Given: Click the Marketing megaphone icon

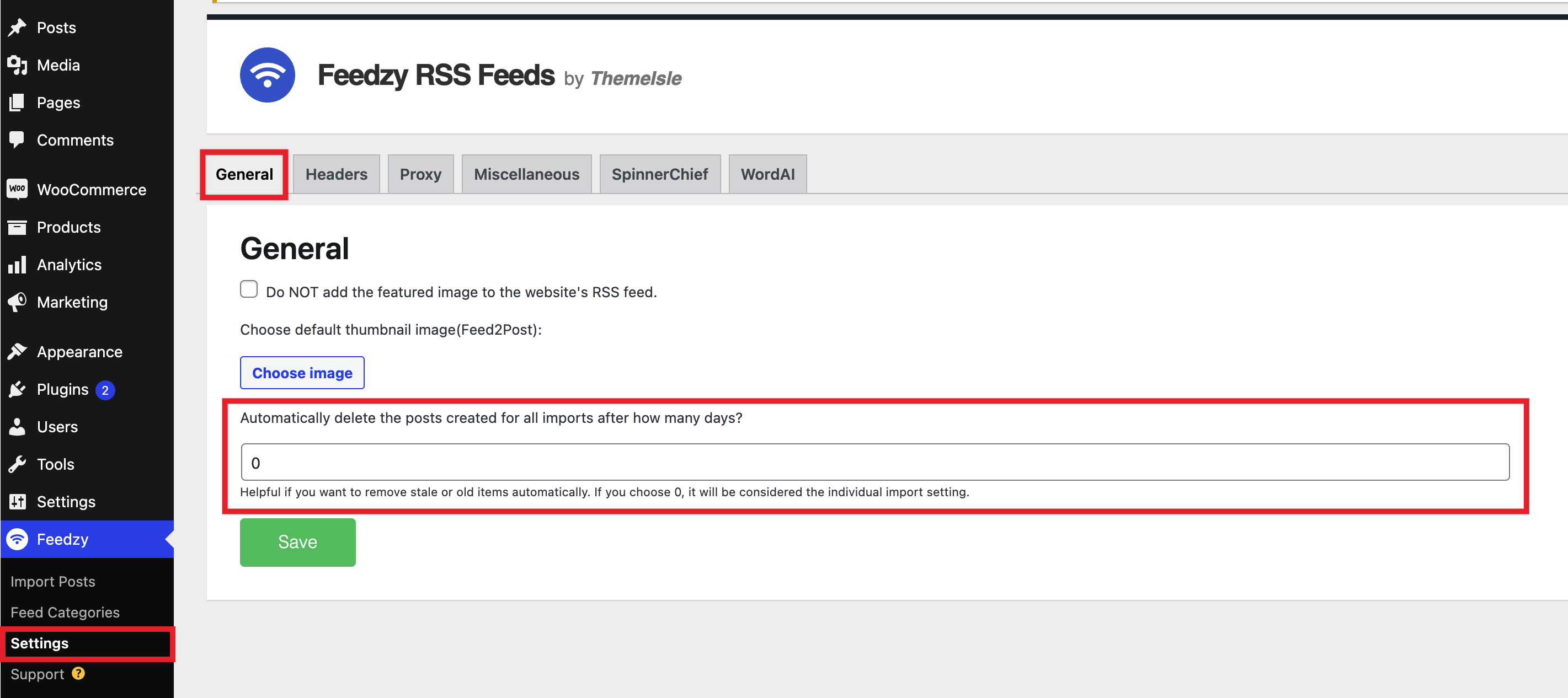Looking at the screenshot, I should tap(17, 302).
